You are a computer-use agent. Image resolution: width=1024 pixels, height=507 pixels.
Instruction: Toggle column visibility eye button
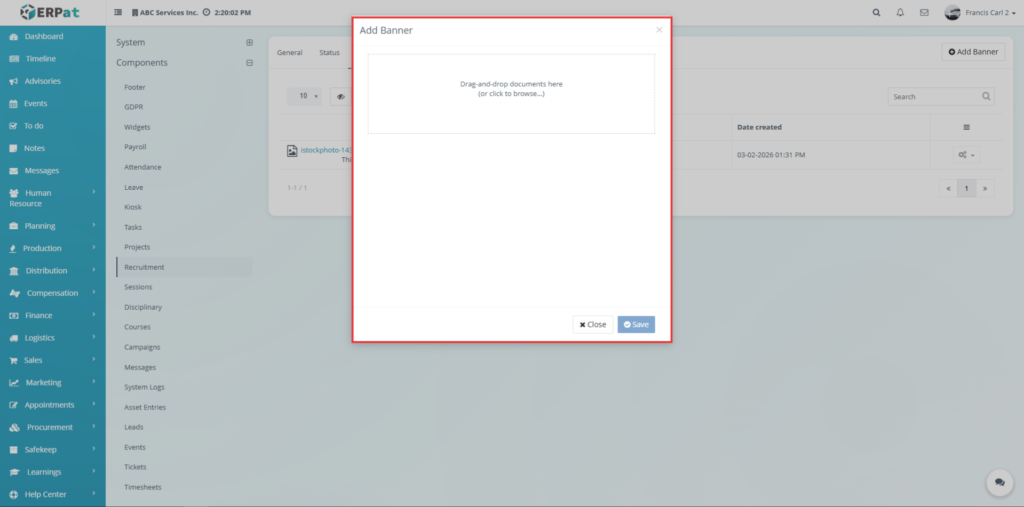[x=340, y=96]
